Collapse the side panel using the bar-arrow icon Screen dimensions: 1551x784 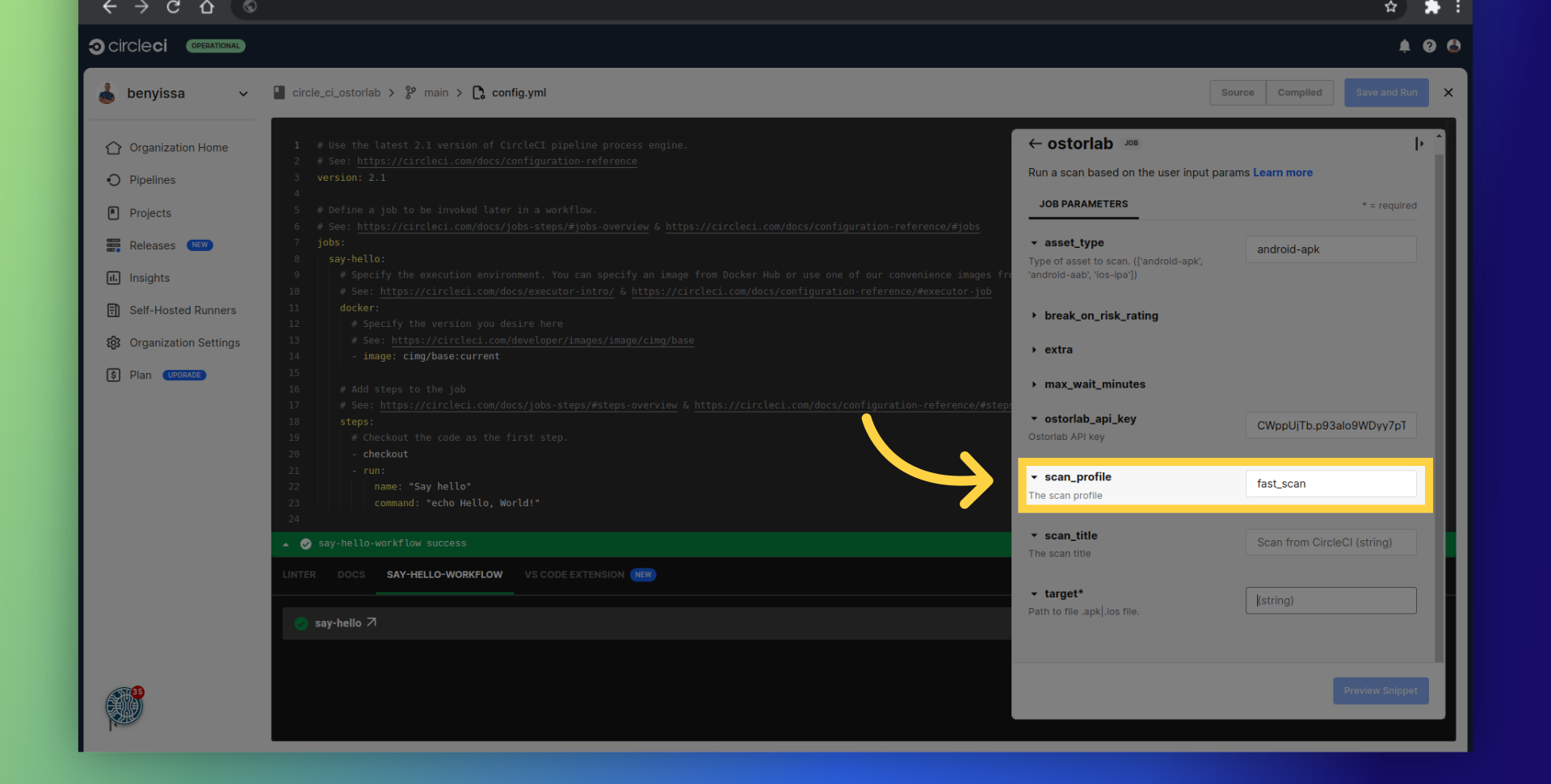(x=1419, y=144)
